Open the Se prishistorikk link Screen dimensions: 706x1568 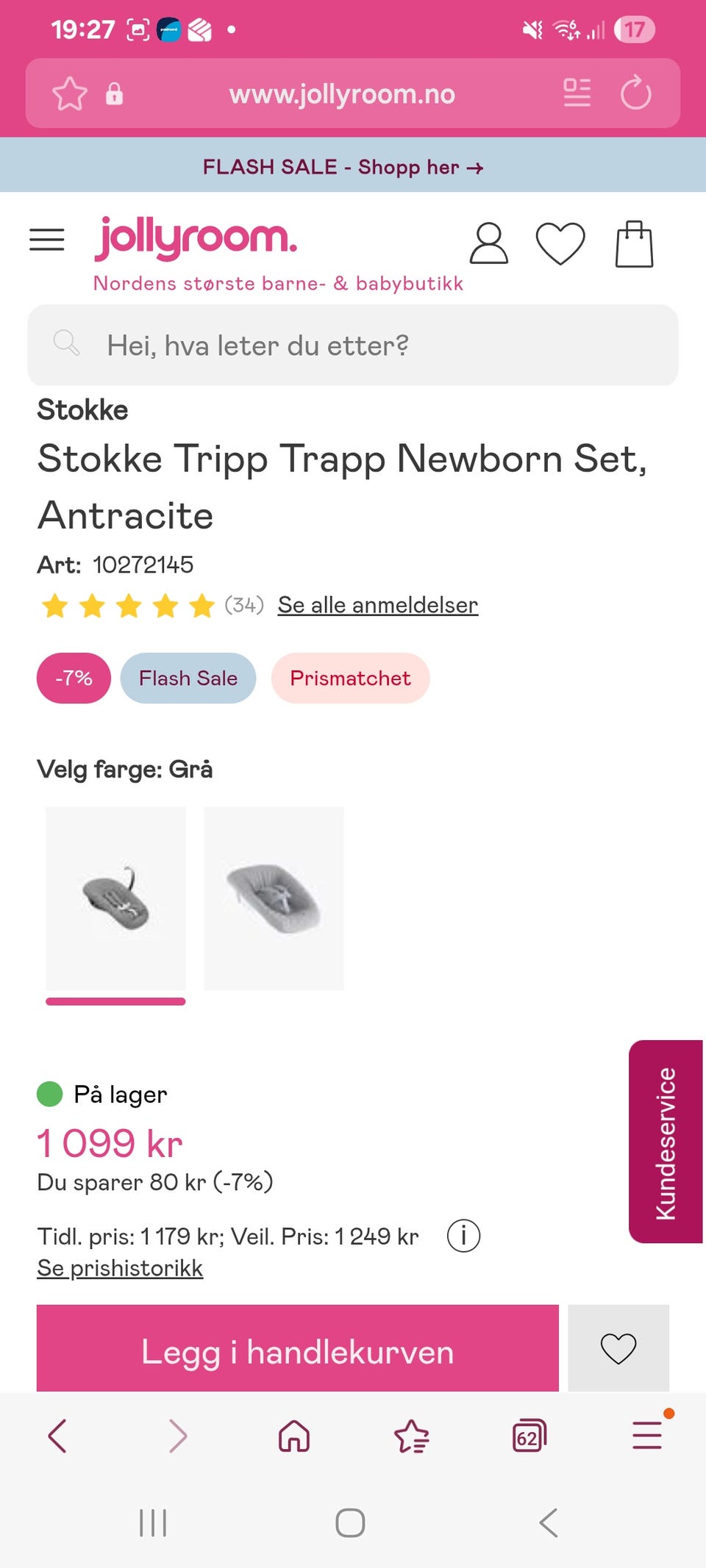pyautogui.click(x=120, y=1268)
